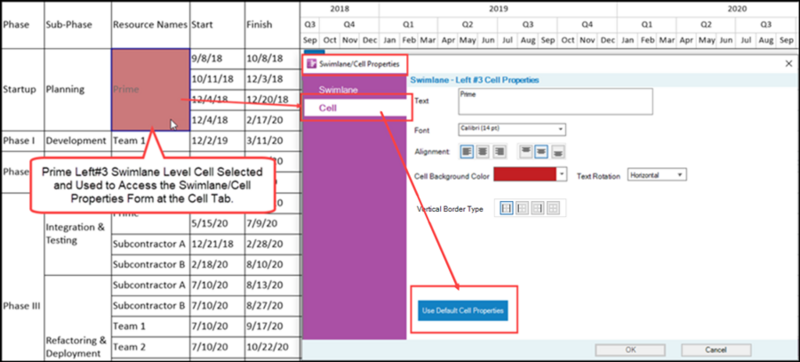Click the 2019 year header in timescale
Screen dimensions: 800x362
pyautogui.click(x=497, y=9)
